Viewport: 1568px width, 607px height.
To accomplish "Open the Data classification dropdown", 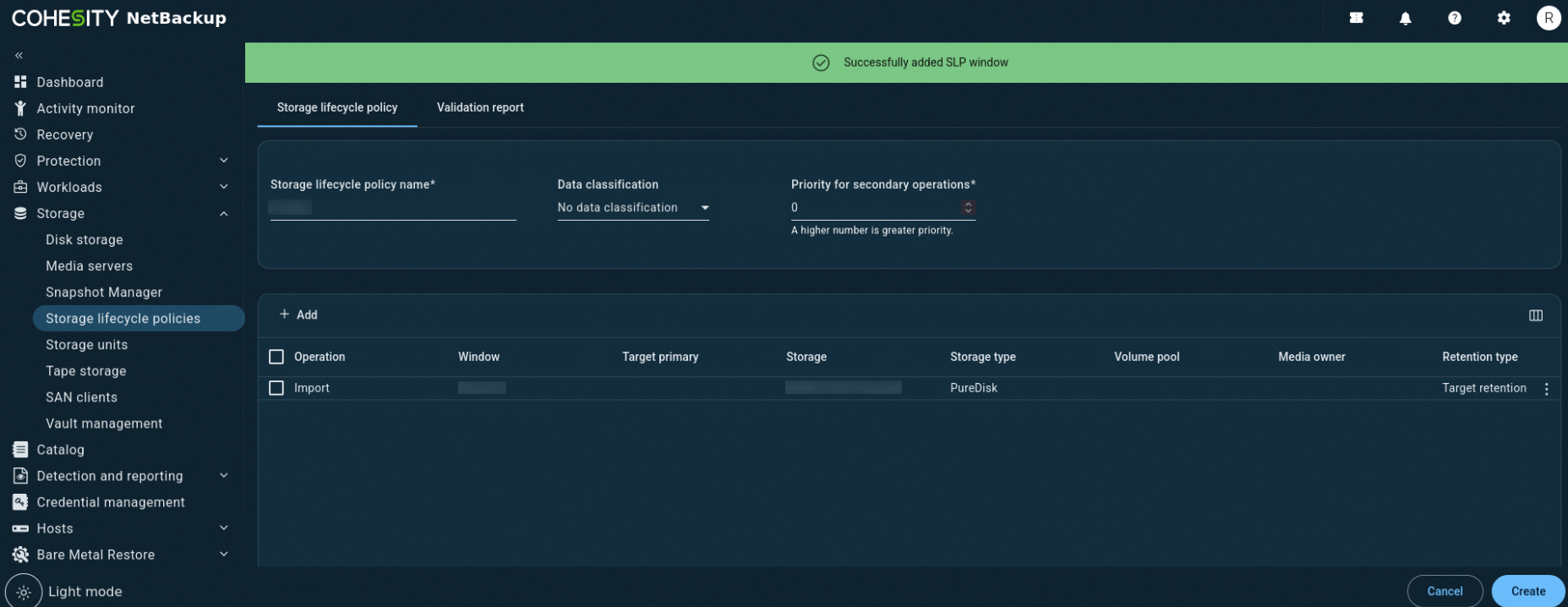I will tap(633, 208).
